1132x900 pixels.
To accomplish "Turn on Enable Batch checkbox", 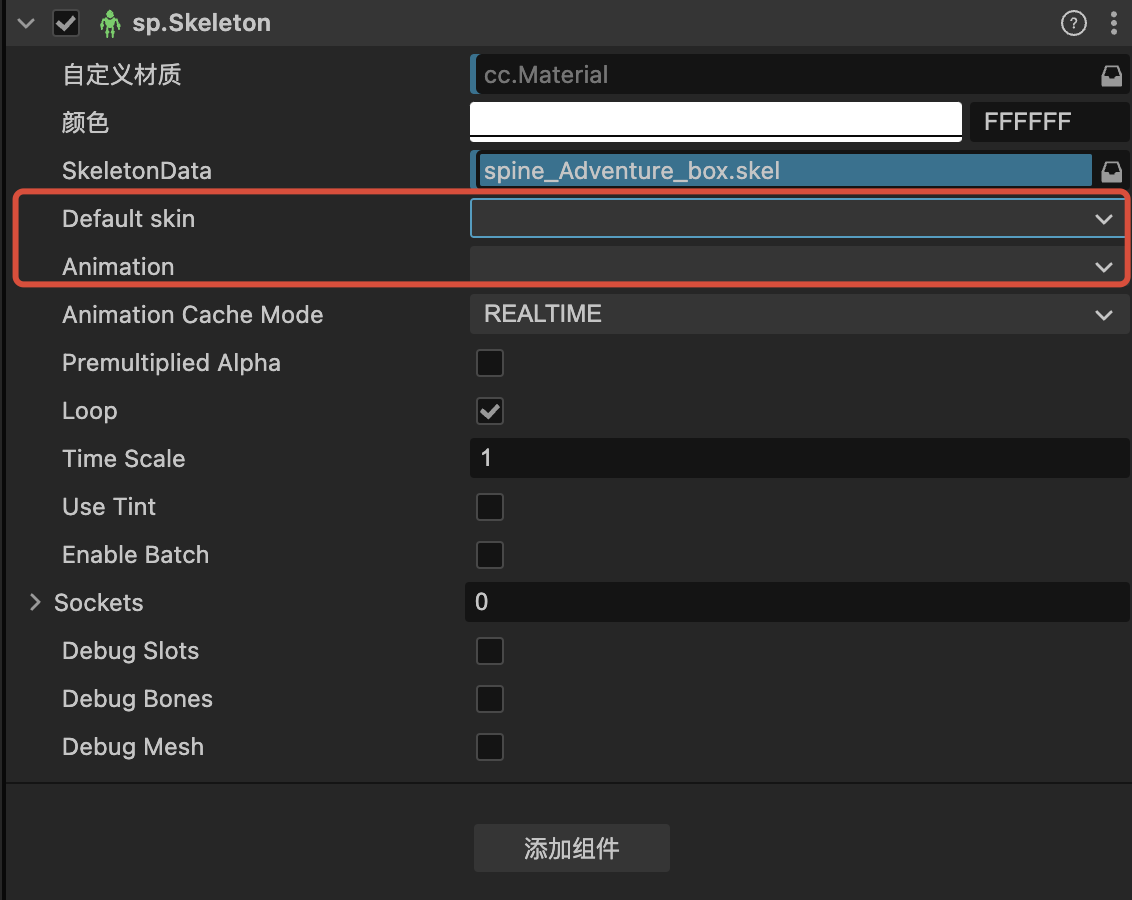I will (x=490, y=555).
